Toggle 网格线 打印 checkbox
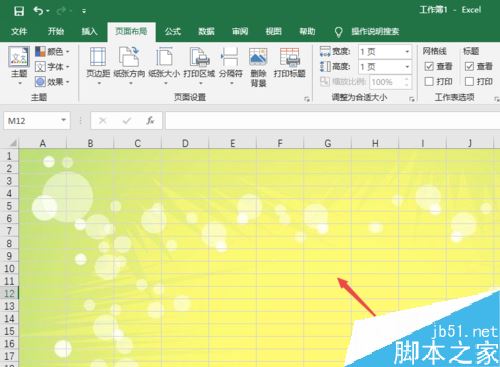Image resolution: width=500 pixels, height=367 pixels. tap(429, 81)
